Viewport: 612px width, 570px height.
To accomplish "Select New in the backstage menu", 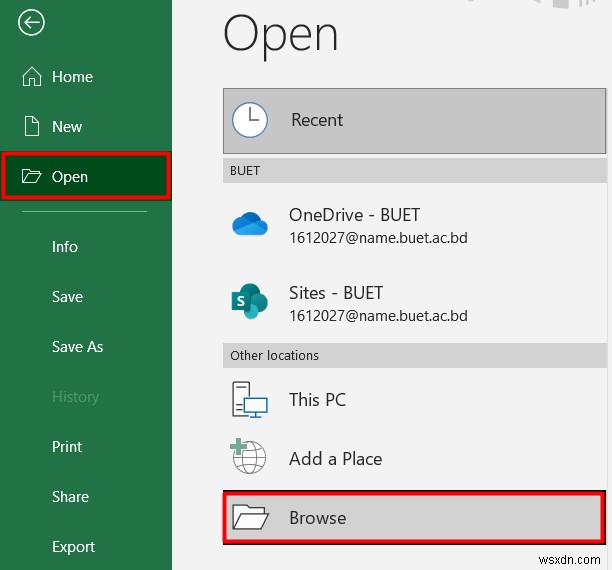I will (86, 126).
